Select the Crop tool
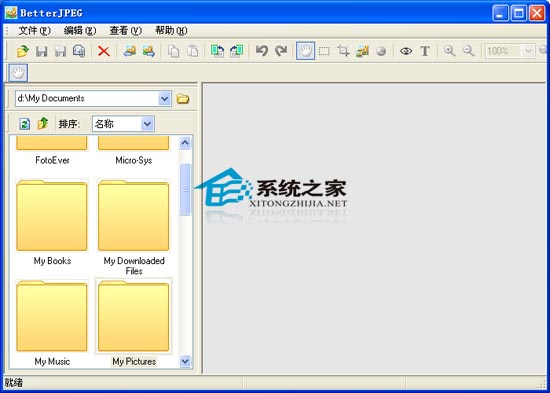The width and height of the screenshot is (550, 393). tap(343, 51)
